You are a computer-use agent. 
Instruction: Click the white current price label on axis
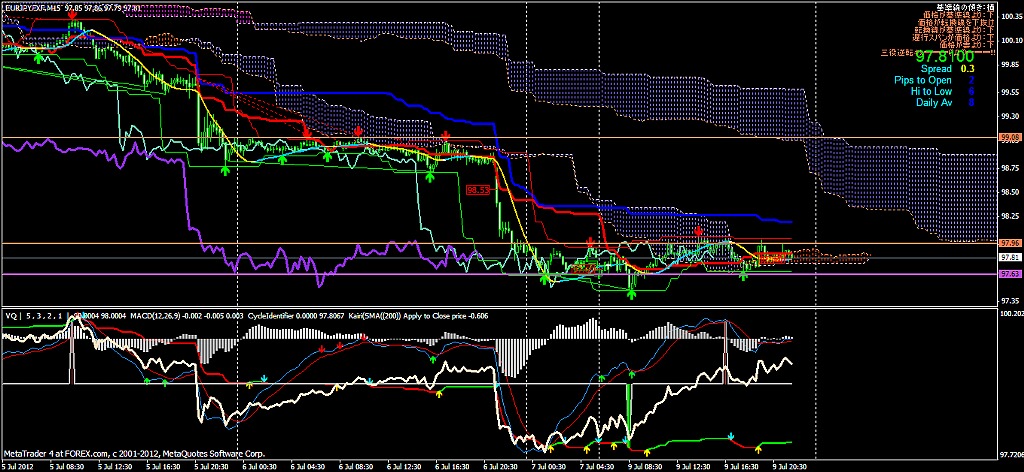tap(1009, 257)
